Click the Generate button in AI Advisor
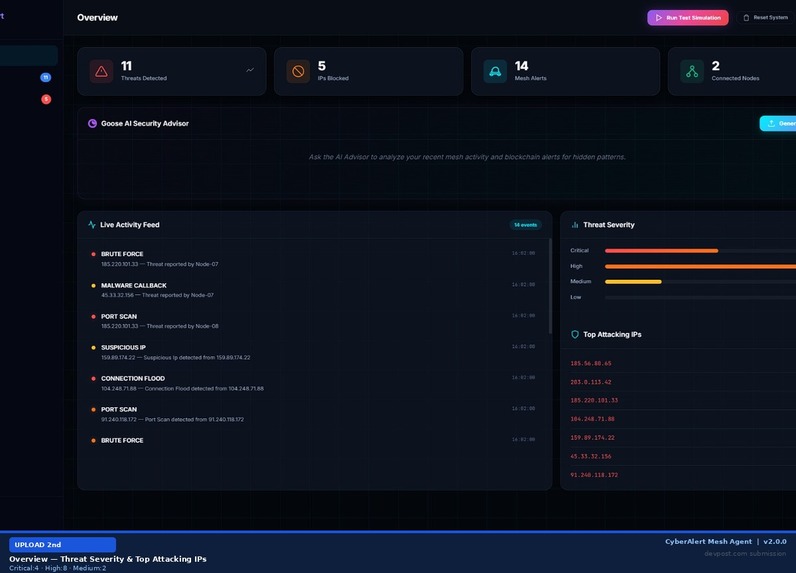The height and width of the screenshot is (573, 796). click(778, 123)
